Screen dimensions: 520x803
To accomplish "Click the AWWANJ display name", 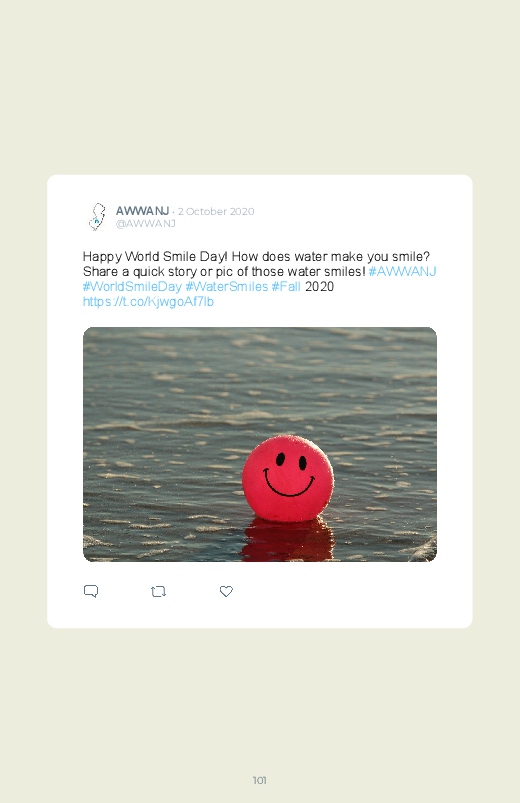I will click(x=142, y=211).
